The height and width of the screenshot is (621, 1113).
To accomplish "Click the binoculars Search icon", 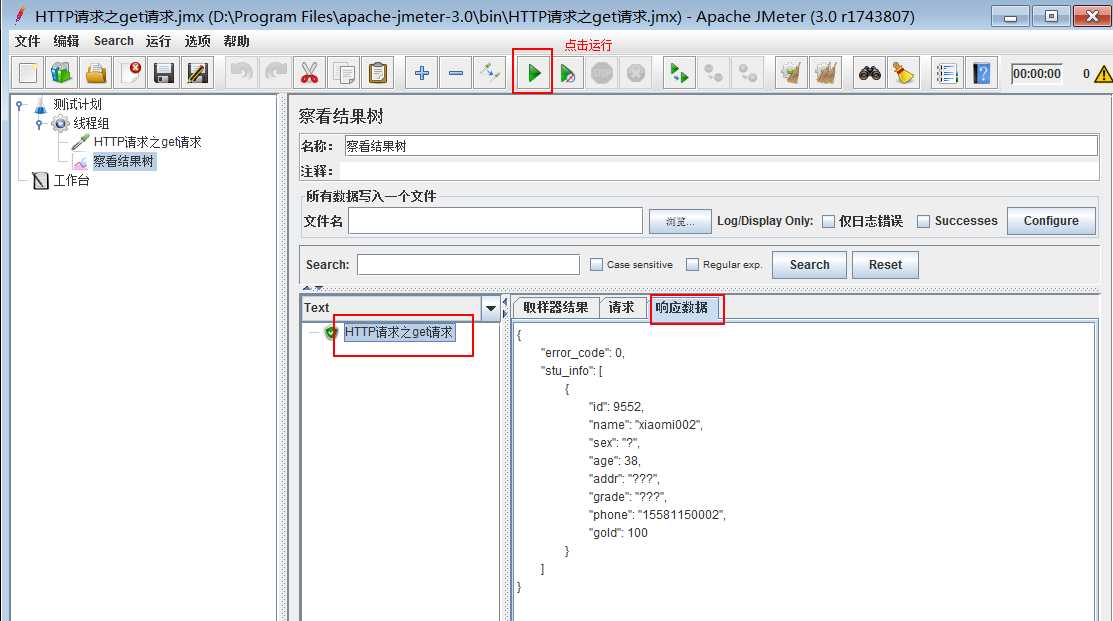I will click(x=870, y=73).
